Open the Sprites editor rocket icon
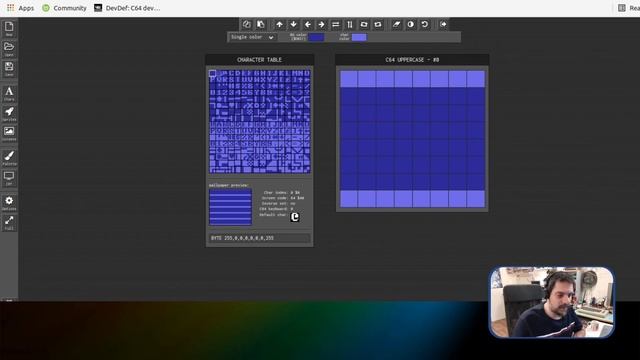This screenshot has width=640, height=360. pyautogui.click(x=9, y=113)
